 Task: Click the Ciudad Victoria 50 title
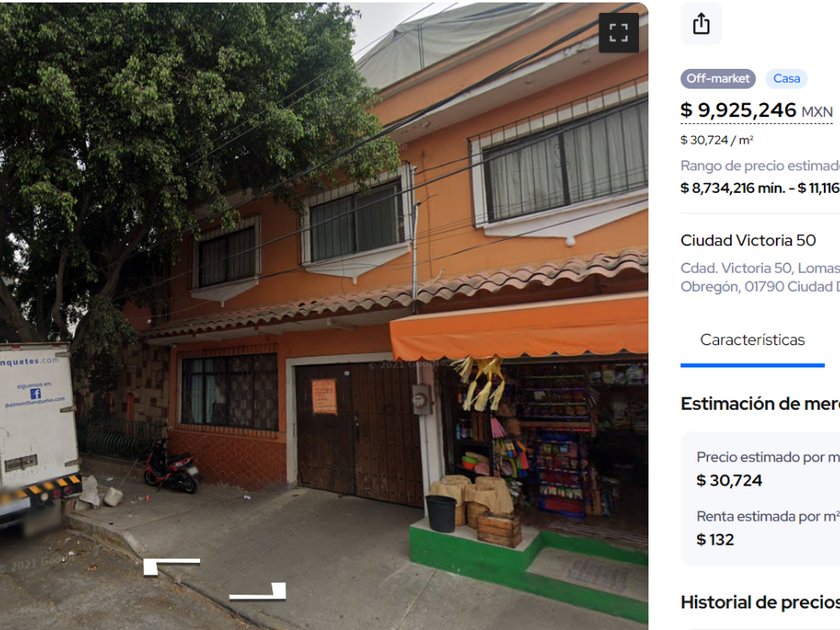coord(748,240)
